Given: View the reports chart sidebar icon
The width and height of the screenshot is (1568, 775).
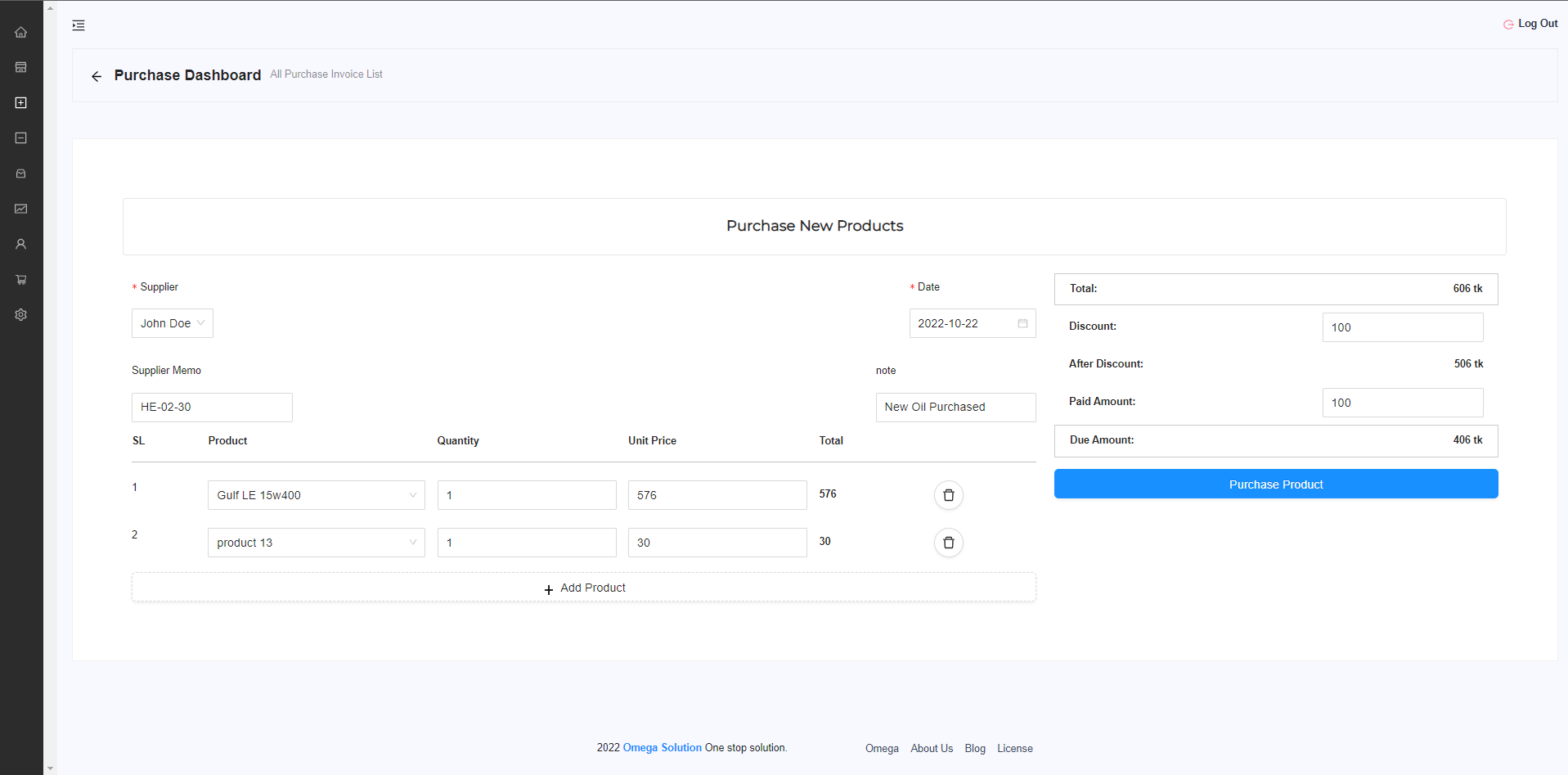Looking at the screenshot, I should 20,209.
